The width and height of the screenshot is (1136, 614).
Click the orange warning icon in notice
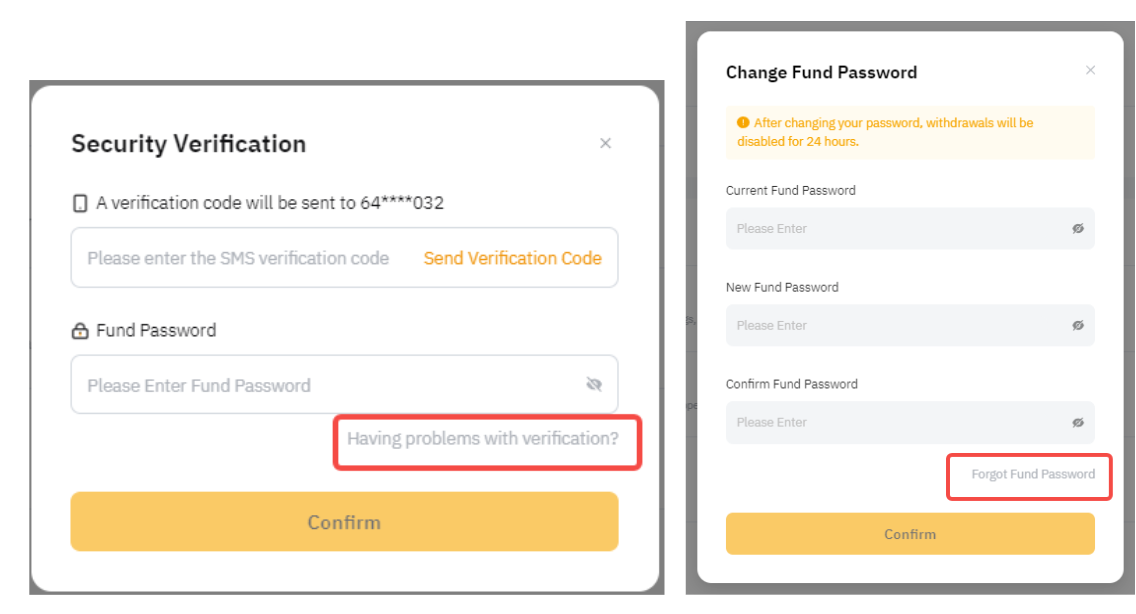tap(743, 123)
